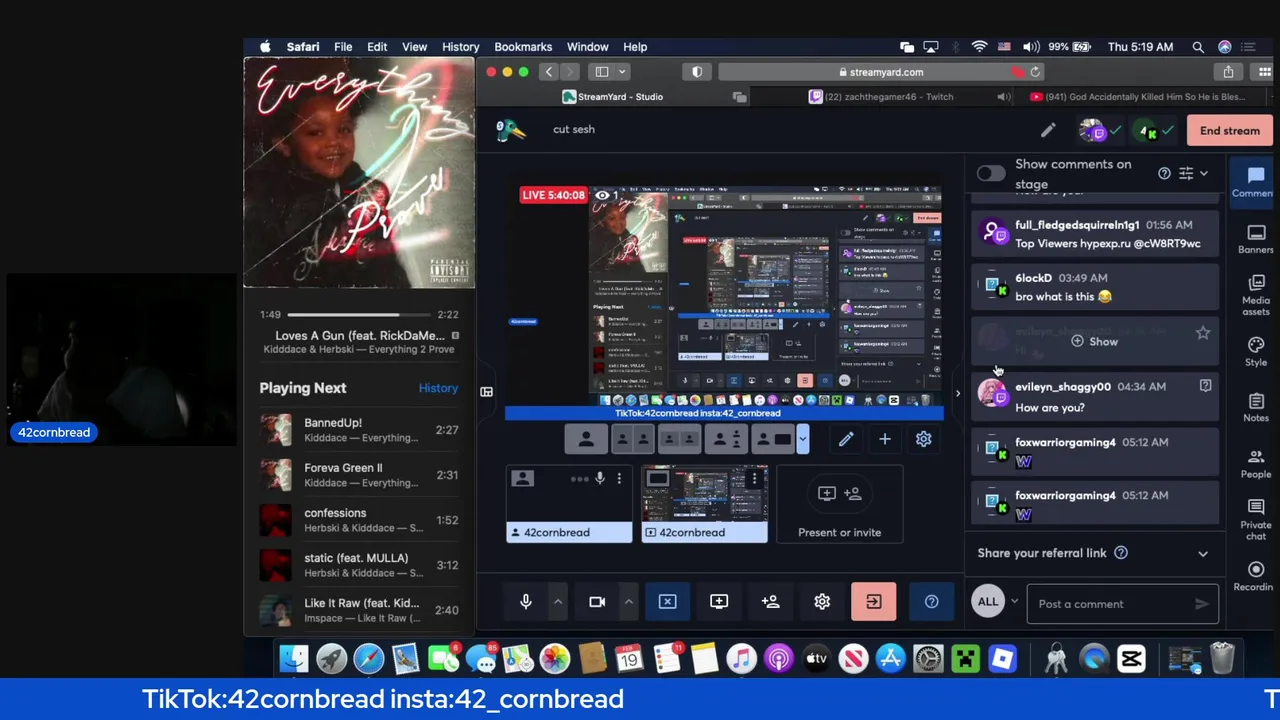Expand microphone options caret
The height and width of the screenshot is (720, 1280).
click(x=558, y=601)
